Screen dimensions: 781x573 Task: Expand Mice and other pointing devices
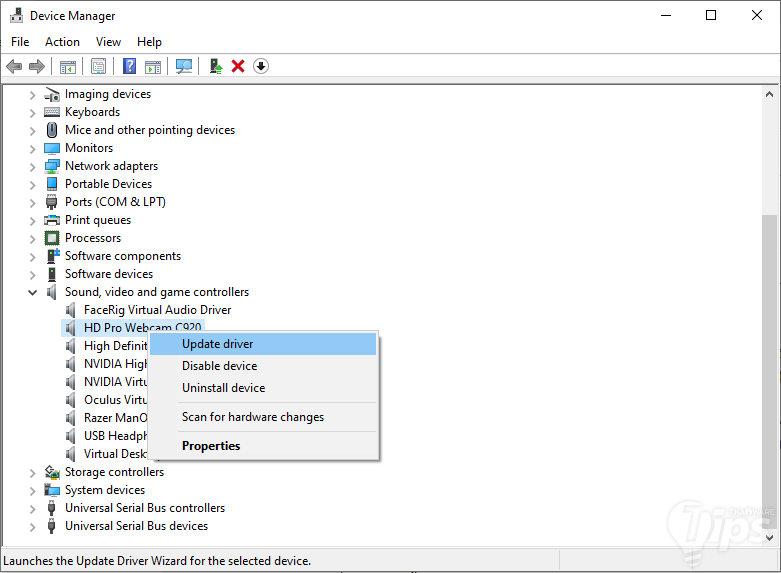click(x=32, y=131)
